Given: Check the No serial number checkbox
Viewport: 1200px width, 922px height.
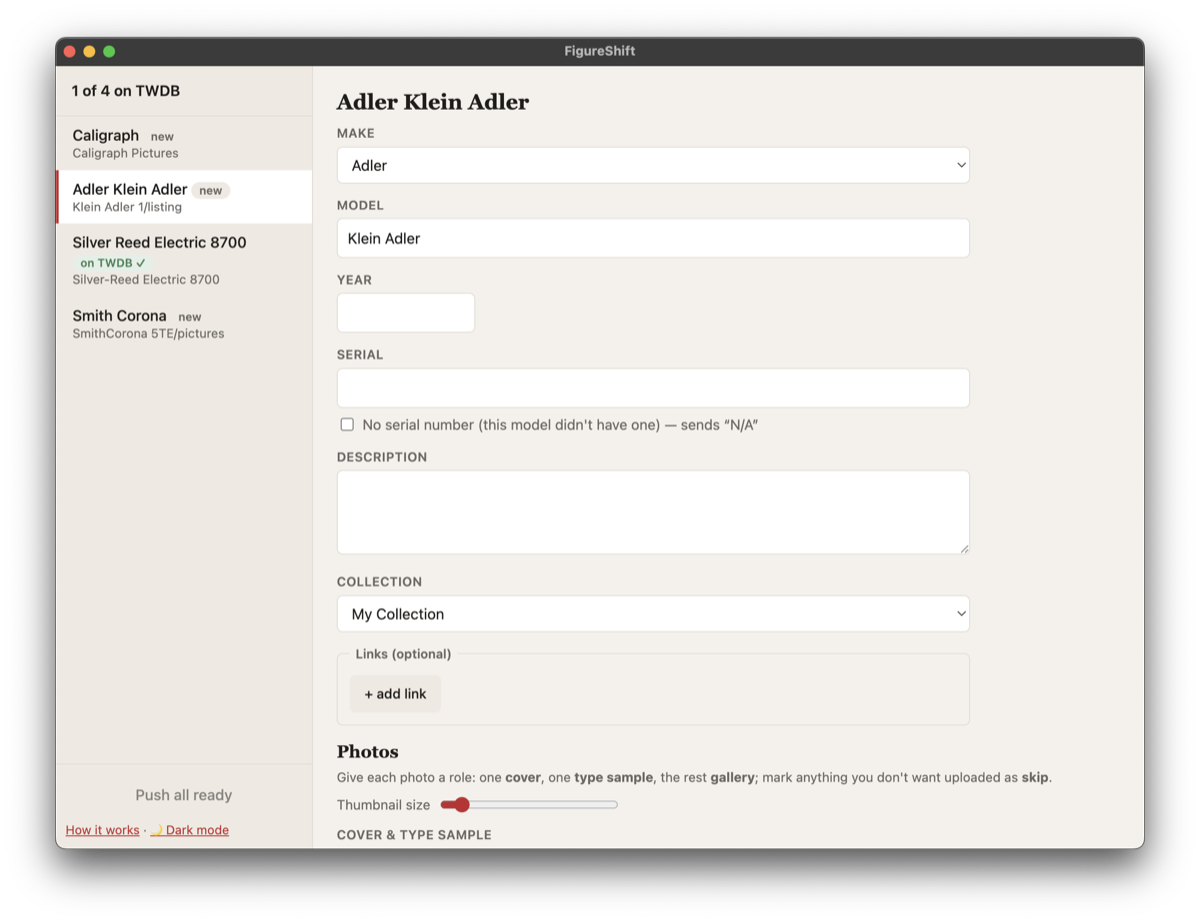Looking at the screenshot, I should pyautogui.click(x=347, y=425).
